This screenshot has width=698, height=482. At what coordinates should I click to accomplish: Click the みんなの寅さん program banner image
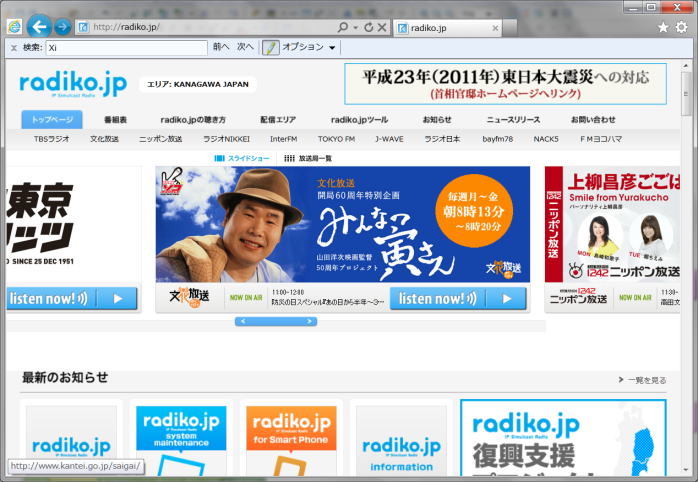pos(343,224)
